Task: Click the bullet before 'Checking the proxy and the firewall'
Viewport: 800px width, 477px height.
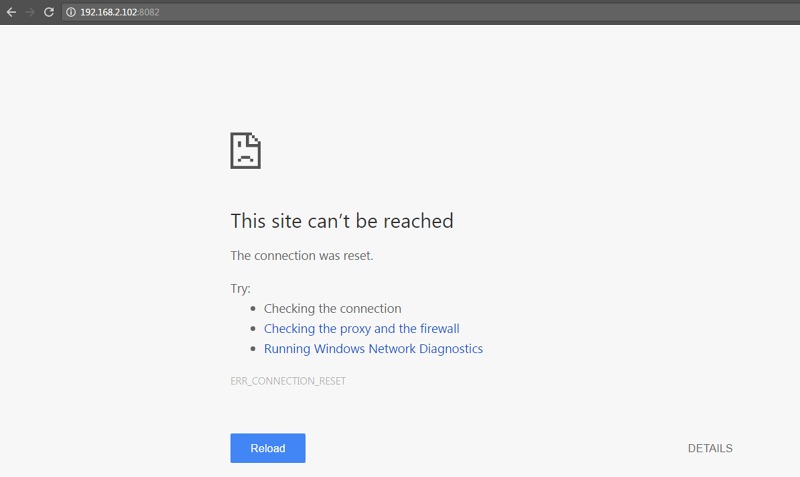Action: [253, 329]
